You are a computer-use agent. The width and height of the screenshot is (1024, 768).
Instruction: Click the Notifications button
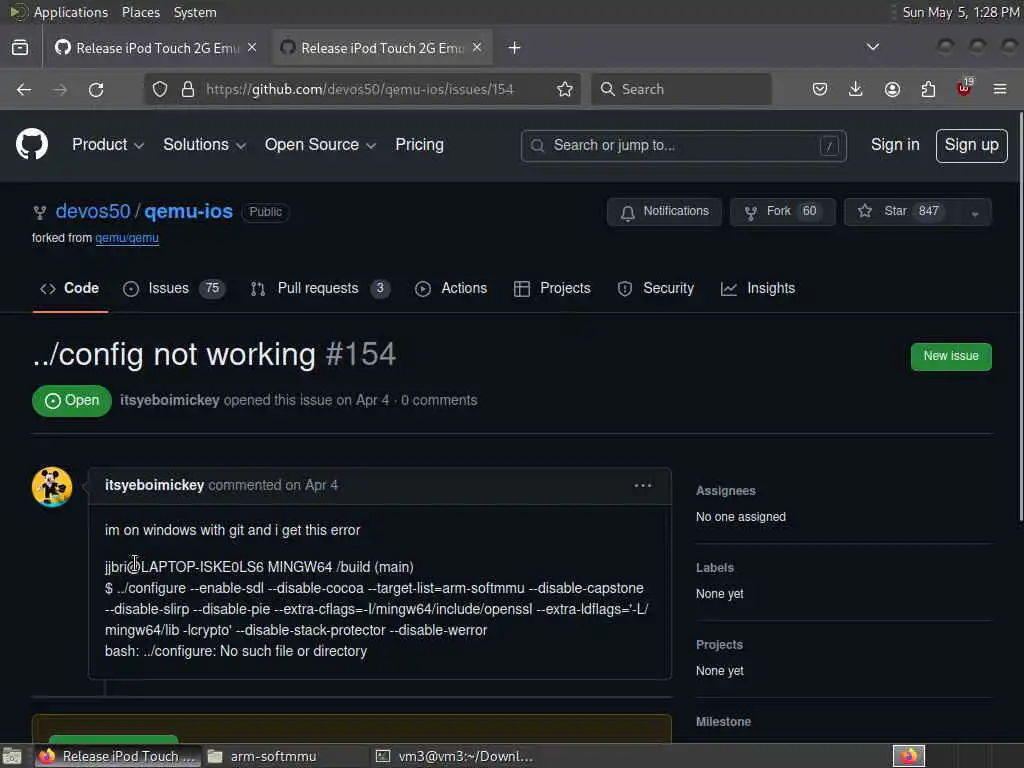click(664, 212)
